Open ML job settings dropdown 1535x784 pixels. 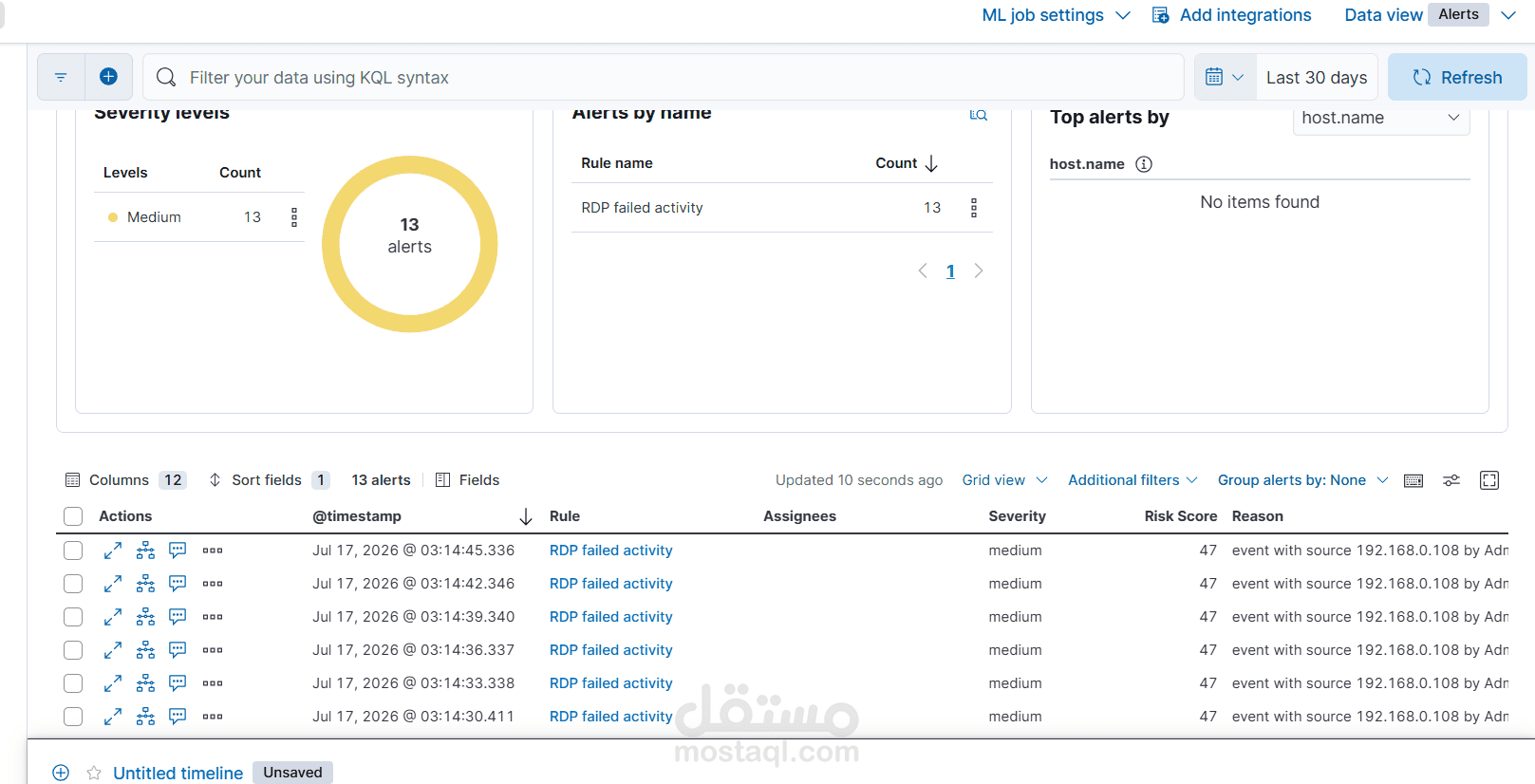coord(1056,15)
